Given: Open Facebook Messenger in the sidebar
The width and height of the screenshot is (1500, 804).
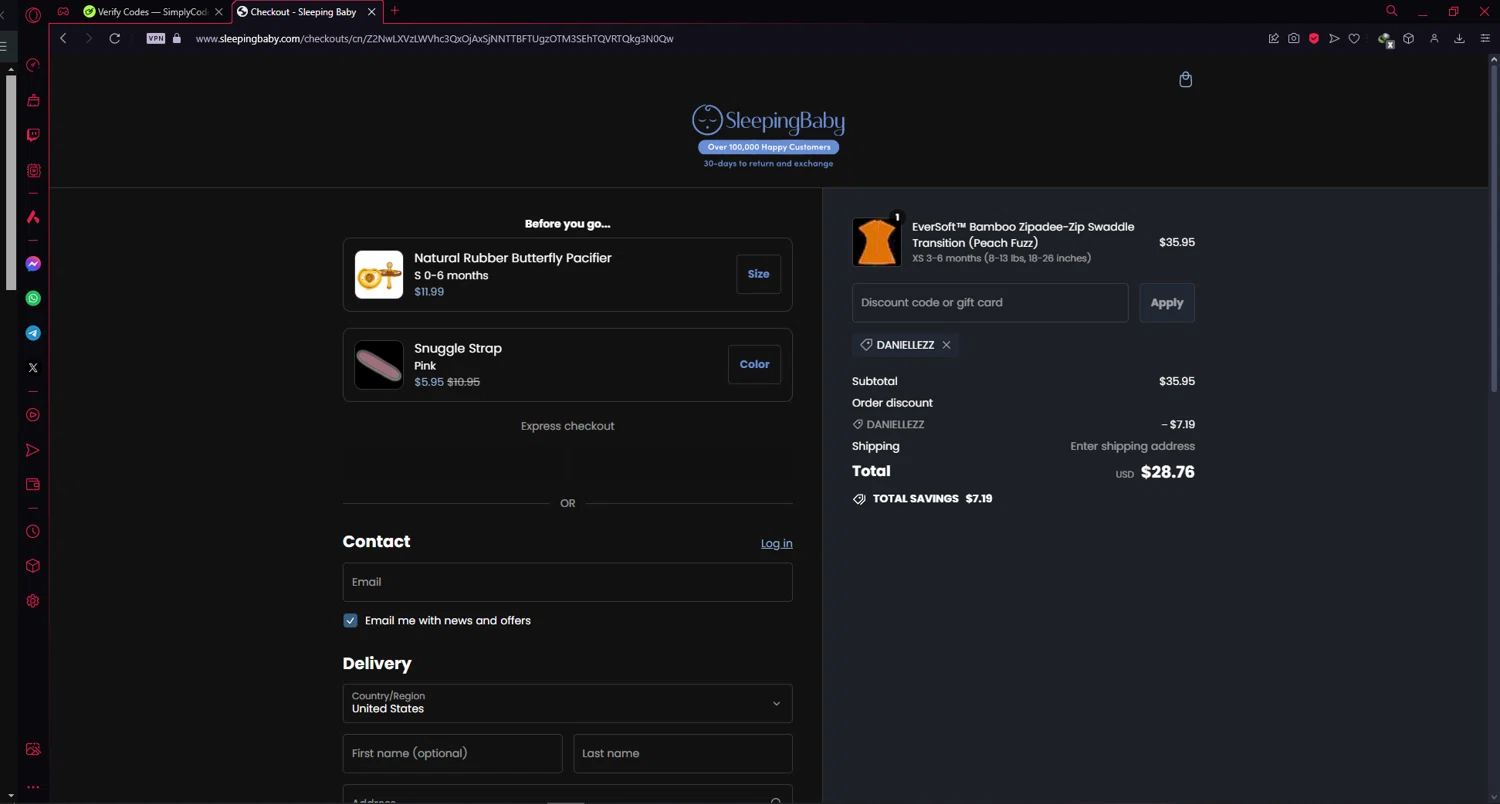Looking at the screenshot, I should point(33,264).
